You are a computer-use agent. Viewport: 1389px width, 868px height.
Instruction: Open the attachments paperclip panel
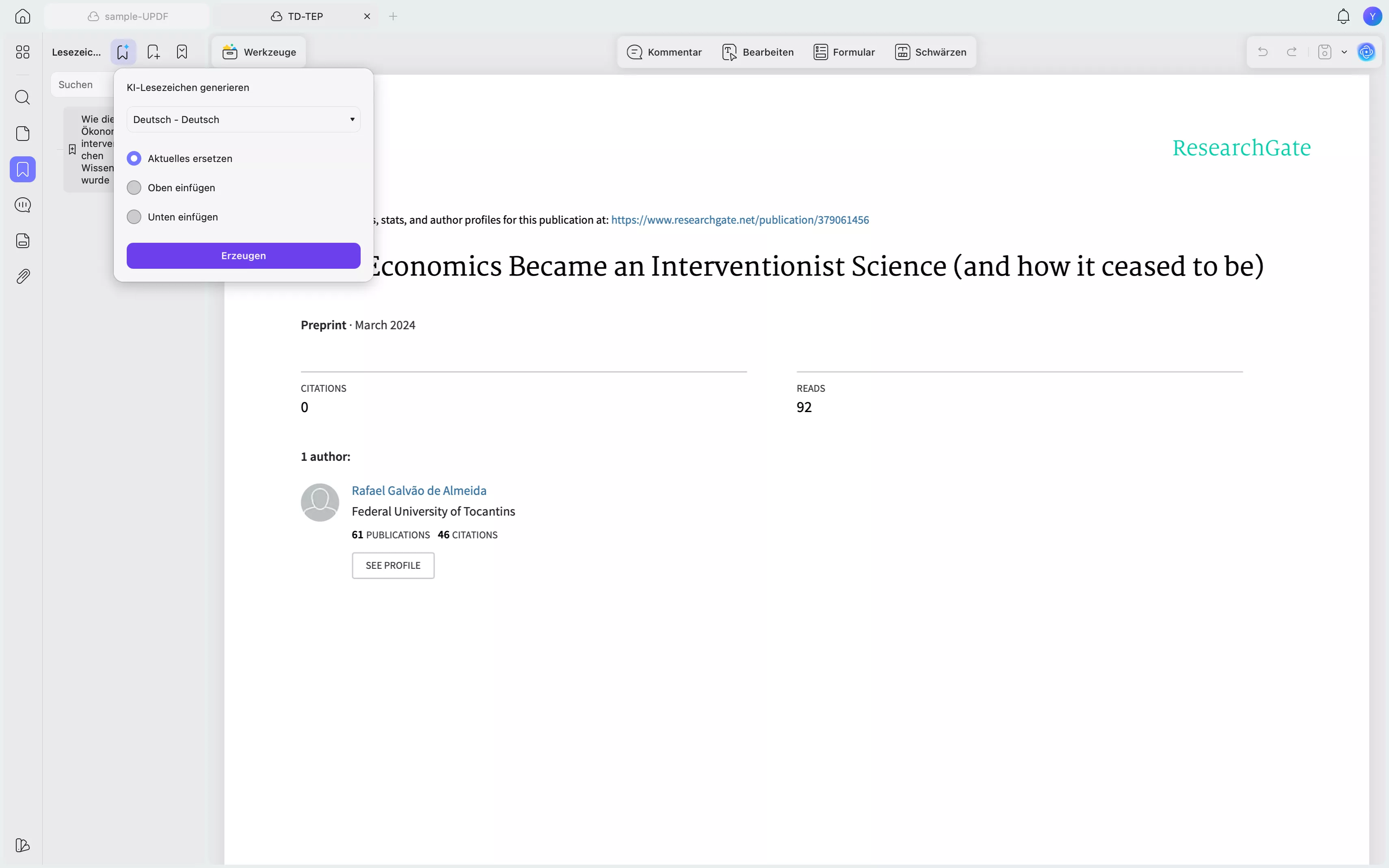click(22, 277)
